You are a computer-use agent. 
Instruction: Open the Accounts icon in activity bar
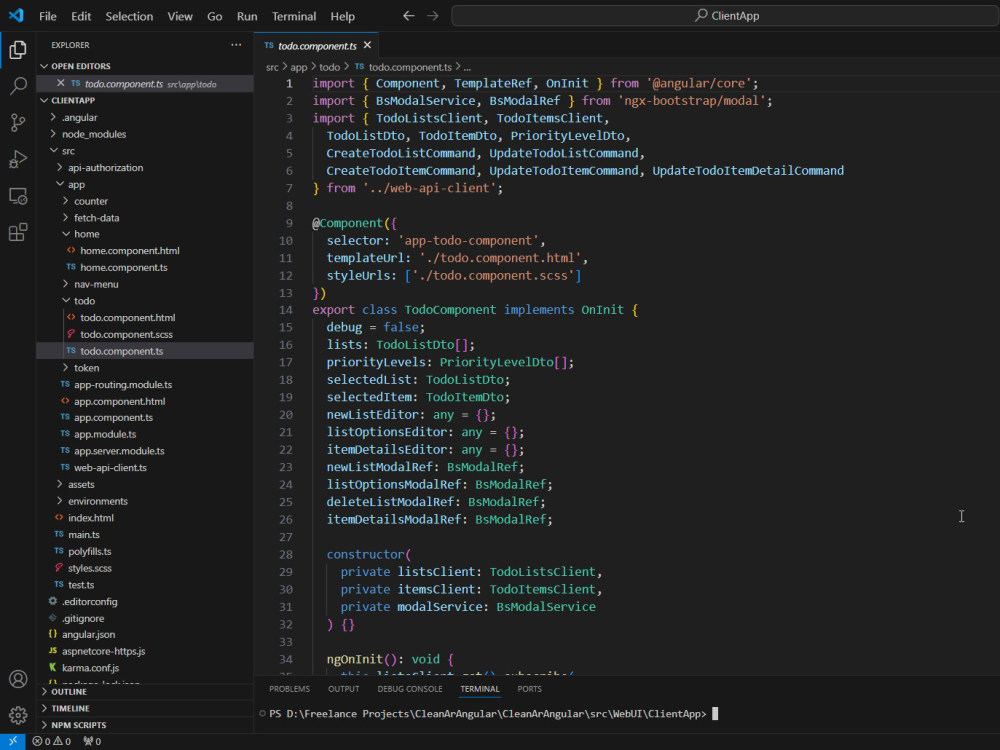click(x=18, y=679)
